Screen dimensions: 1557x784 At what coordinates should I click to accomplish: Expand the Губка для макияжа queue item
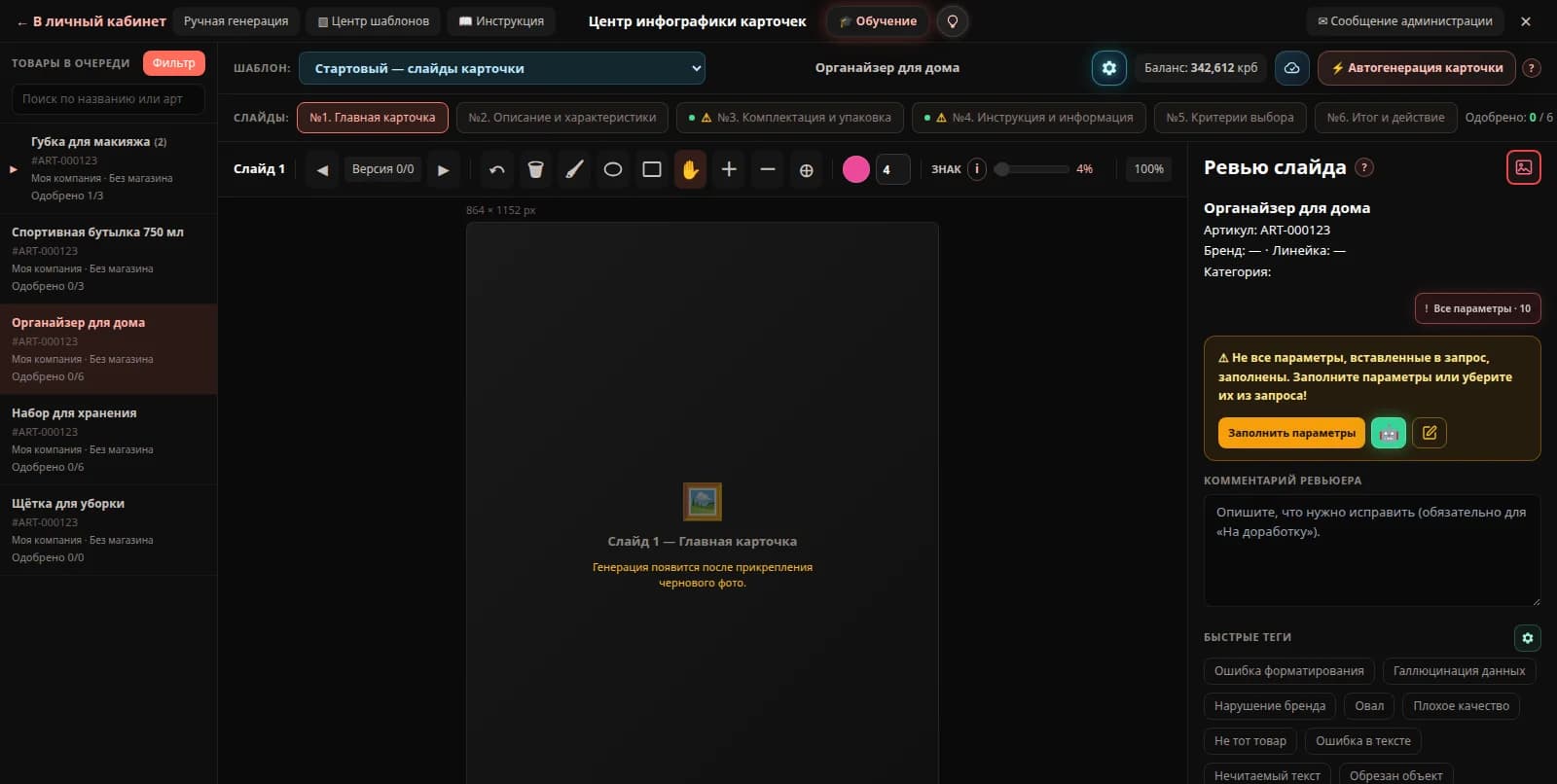click(x=14, y=169)
